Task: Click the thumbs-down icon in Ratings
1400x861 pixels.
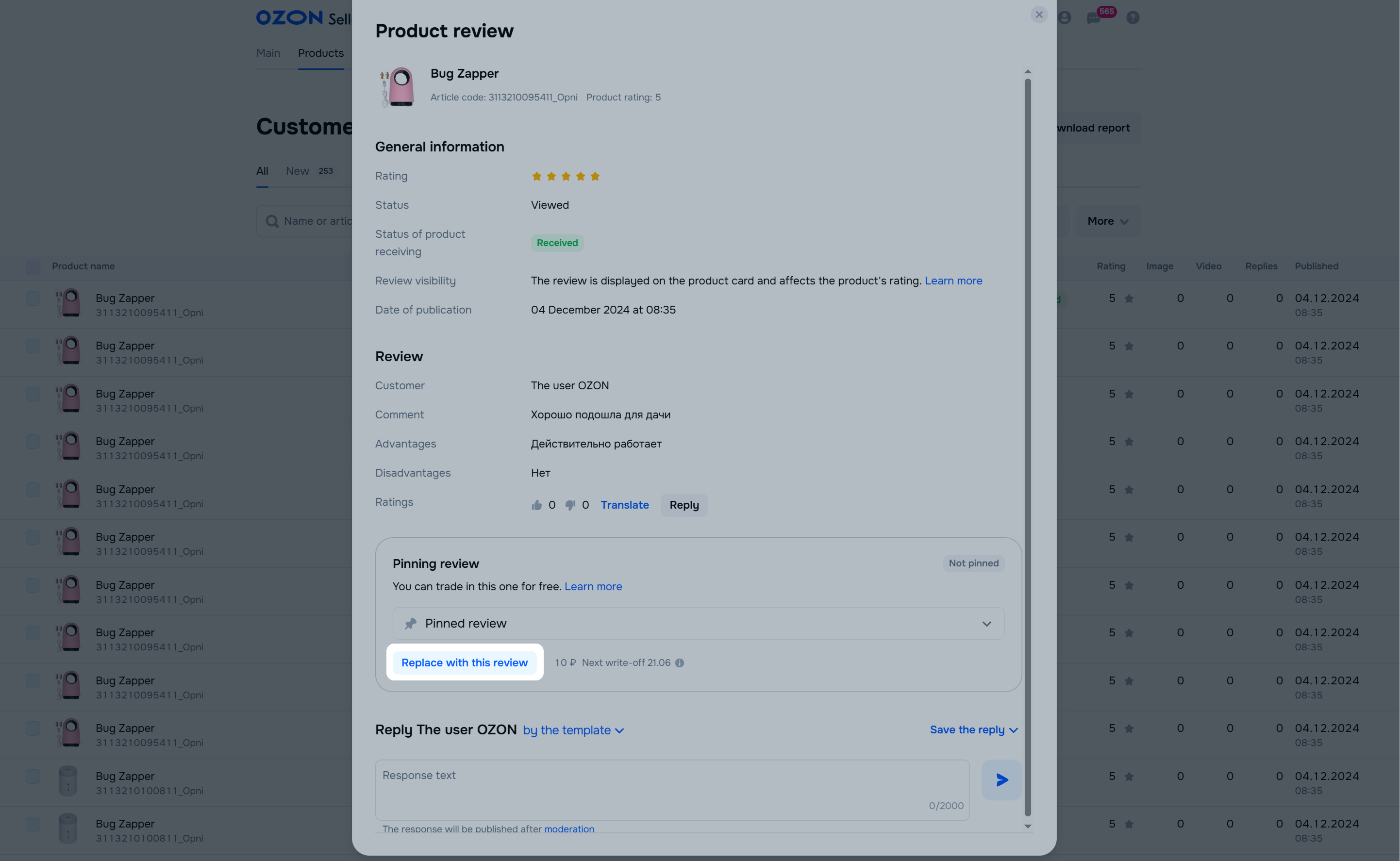Action: (x=570, y=505)
